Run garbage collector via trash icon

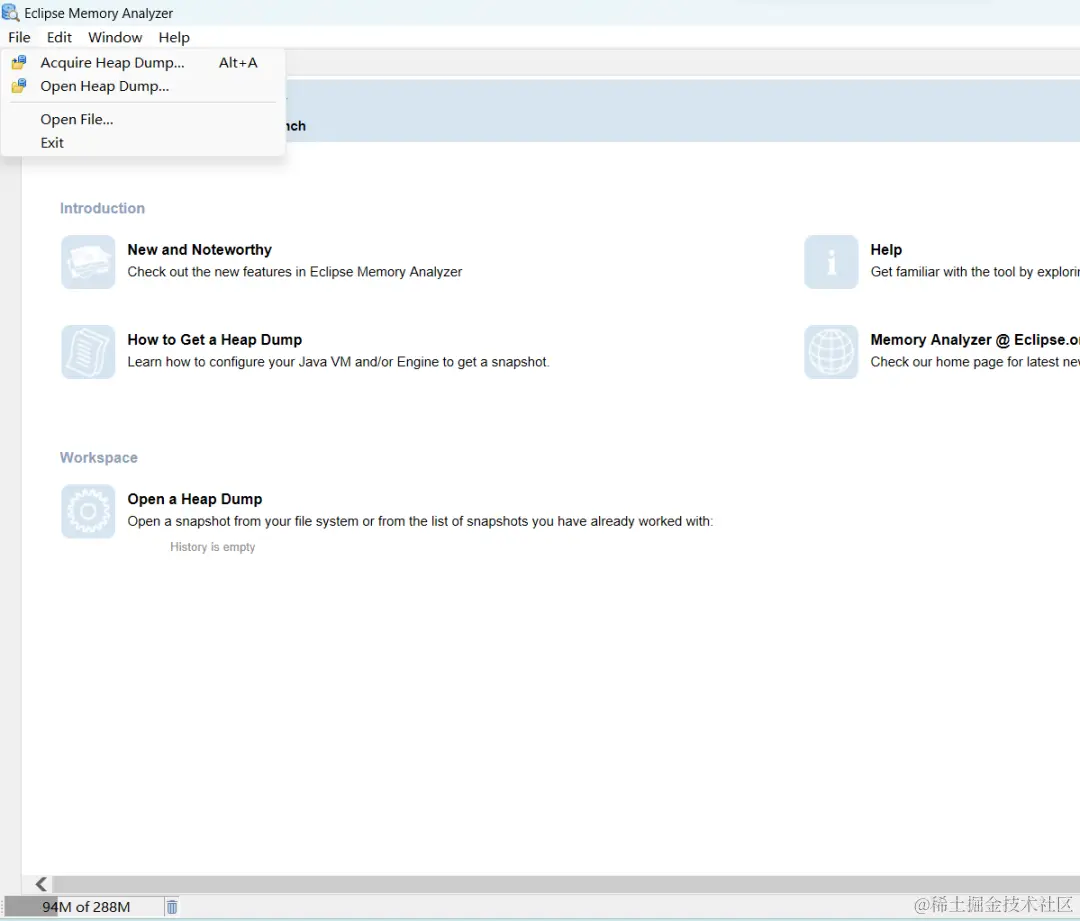172,907
